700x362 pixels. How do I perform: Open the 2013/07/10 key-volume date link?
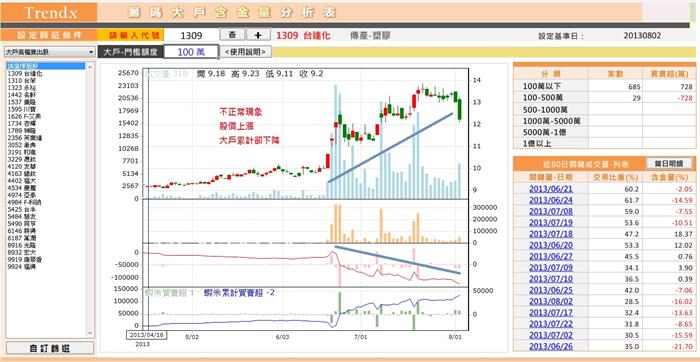(x=550, y=279)
